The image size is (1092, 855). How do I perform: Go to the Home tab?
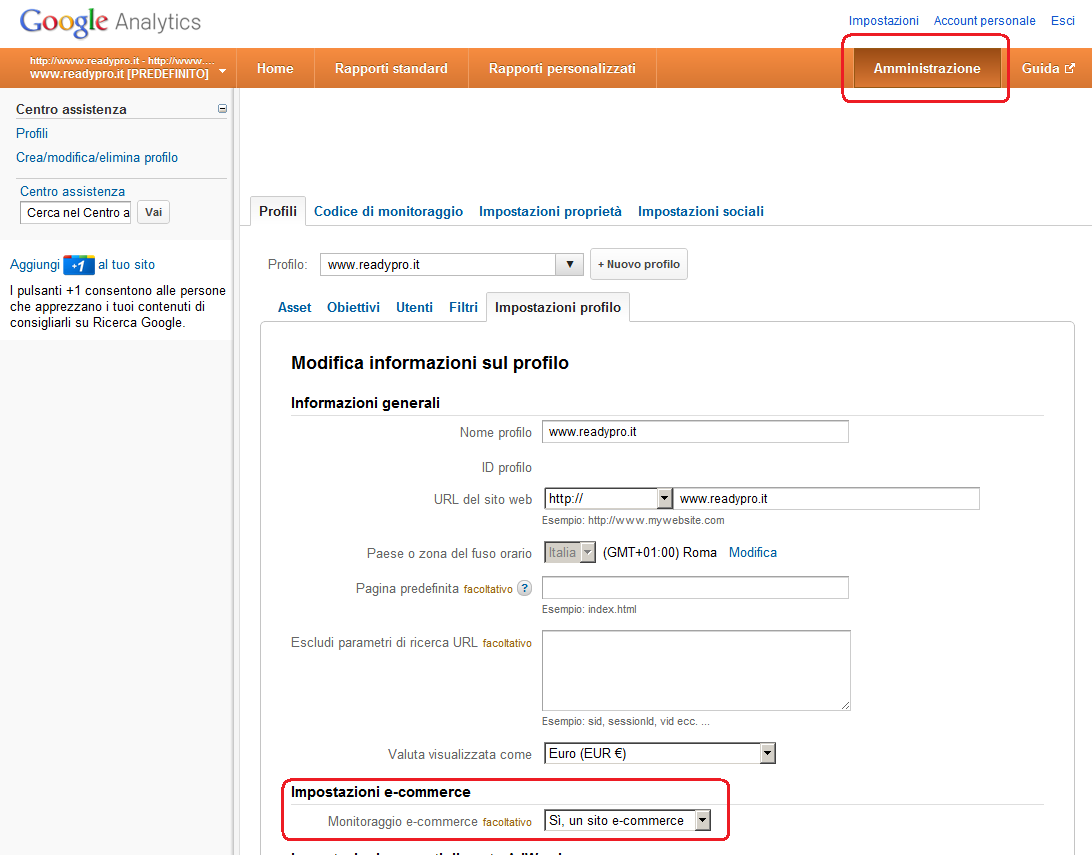click(275, 68)
